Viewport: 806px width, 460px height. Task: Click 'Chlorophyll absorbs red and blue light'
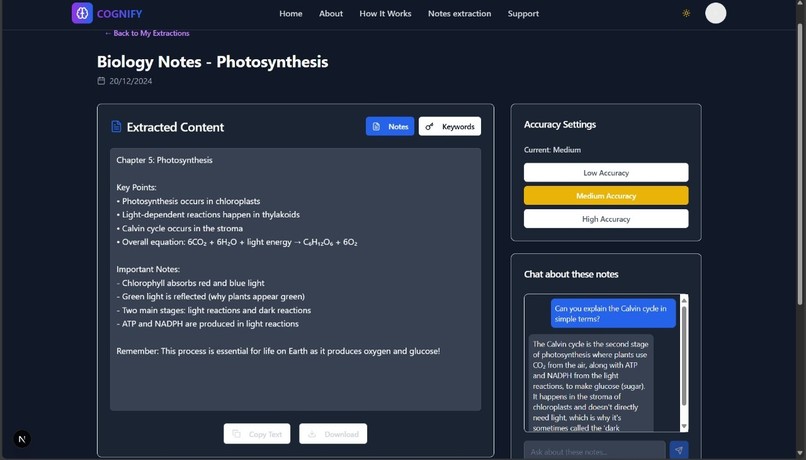190,283
